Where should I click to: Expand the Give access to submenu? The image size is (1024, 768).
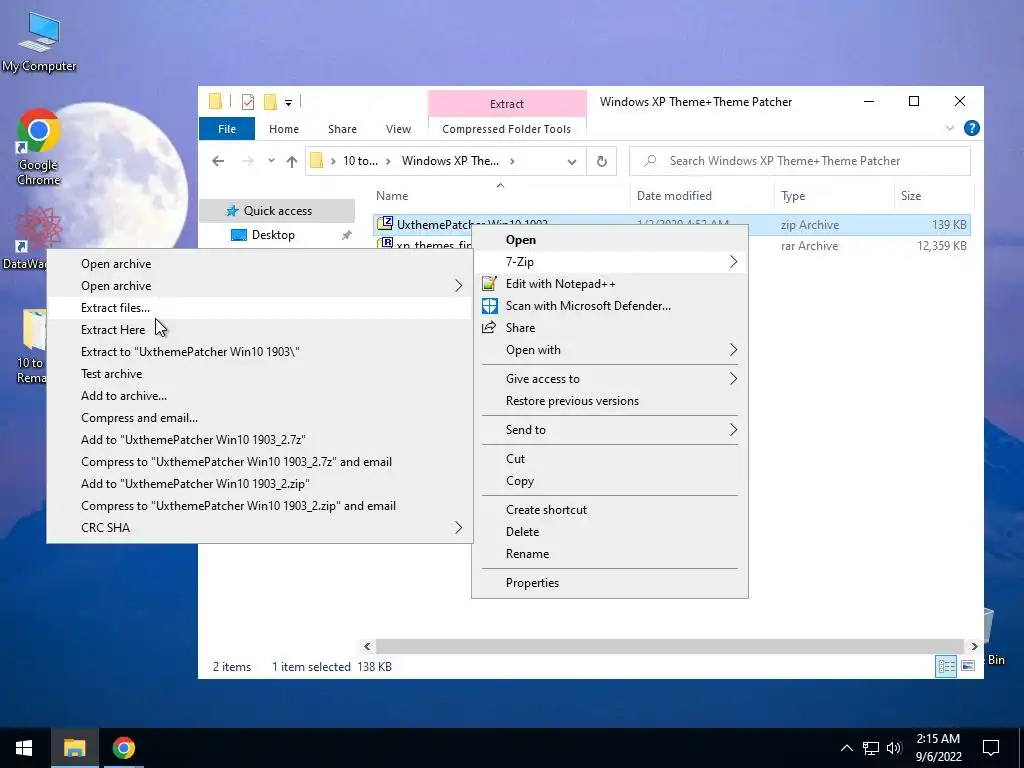click(x=609, y=379)
